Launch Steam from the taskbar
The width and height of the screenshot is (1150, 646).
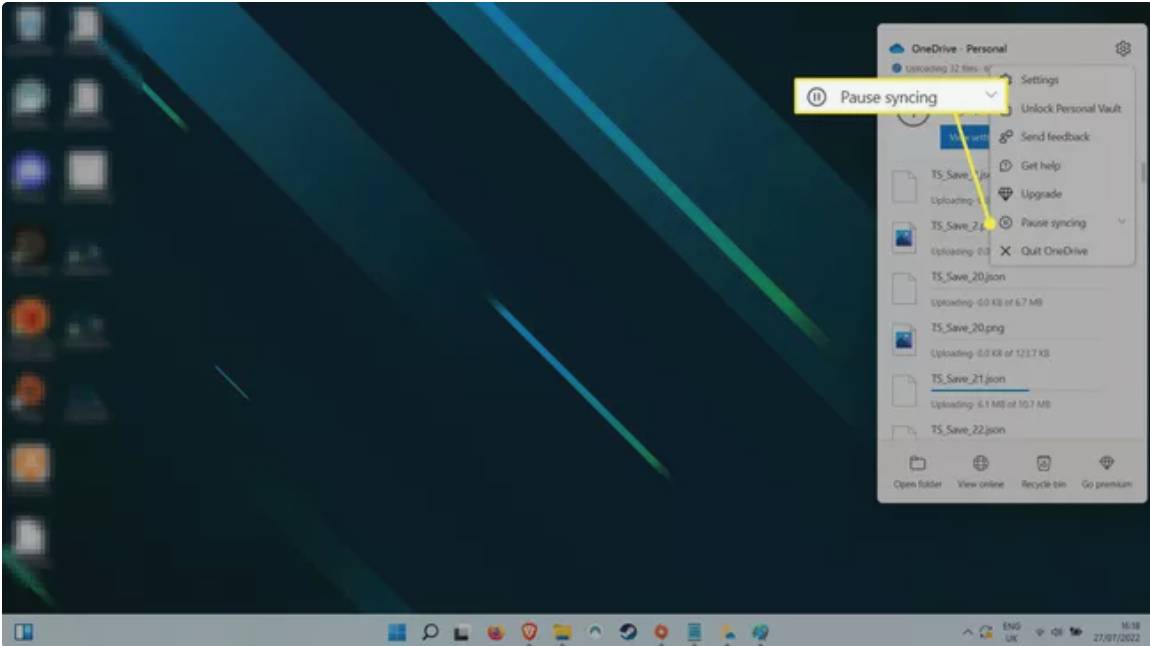[x=627, y=632]
